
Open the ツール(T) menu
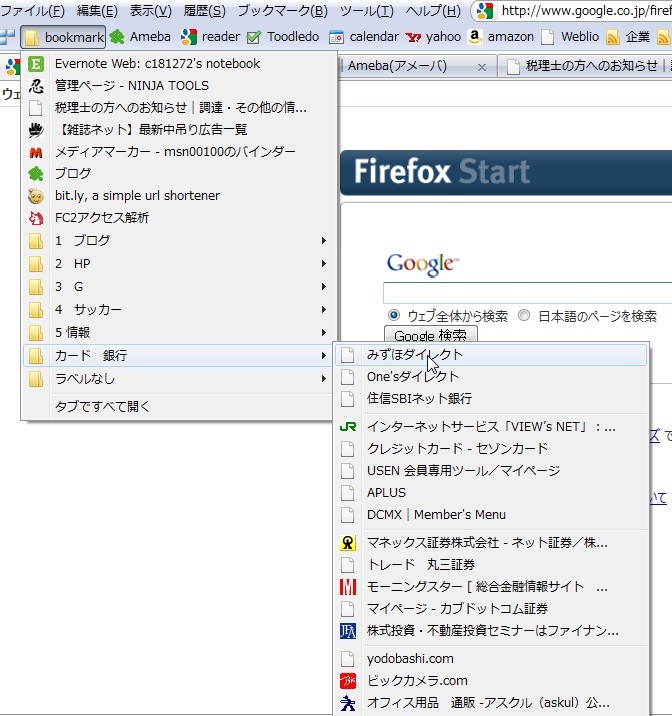367,11
